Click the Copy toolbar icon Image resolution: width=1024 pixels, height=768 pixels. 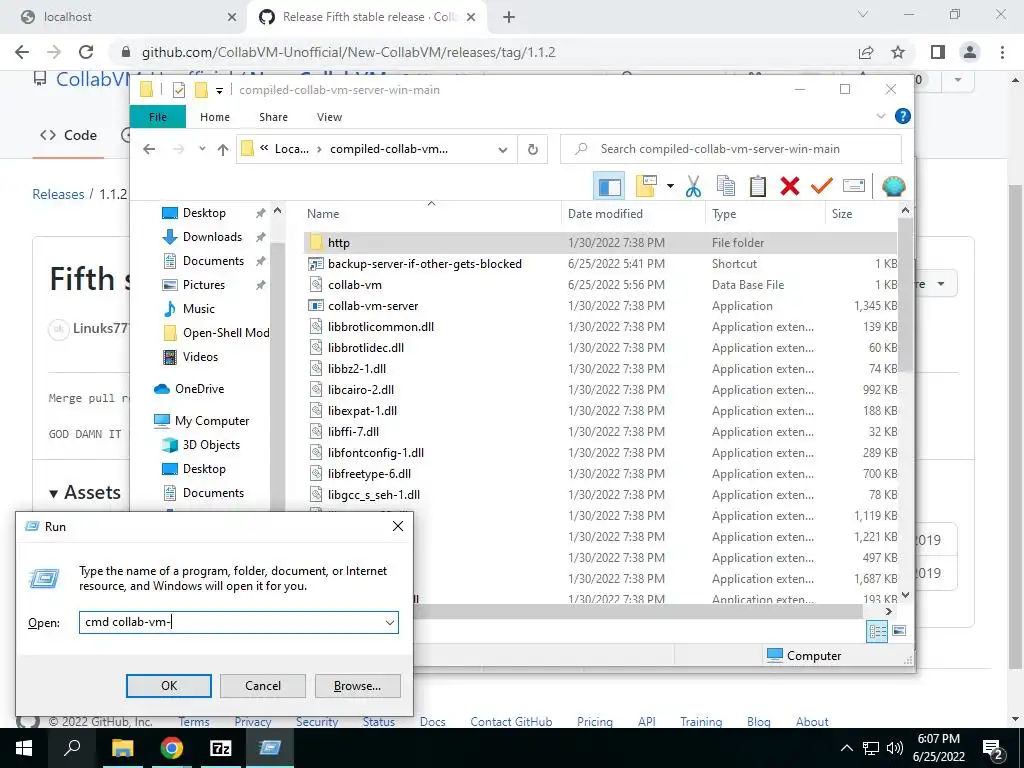pos(726,187)
